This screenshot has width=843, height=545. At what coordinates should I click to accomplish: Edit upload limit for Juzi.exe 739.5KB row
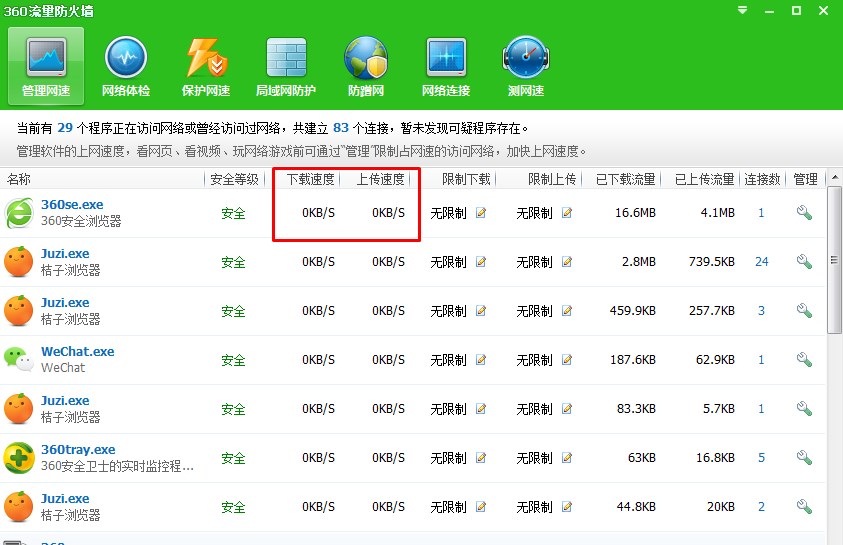tap(567, 262)
